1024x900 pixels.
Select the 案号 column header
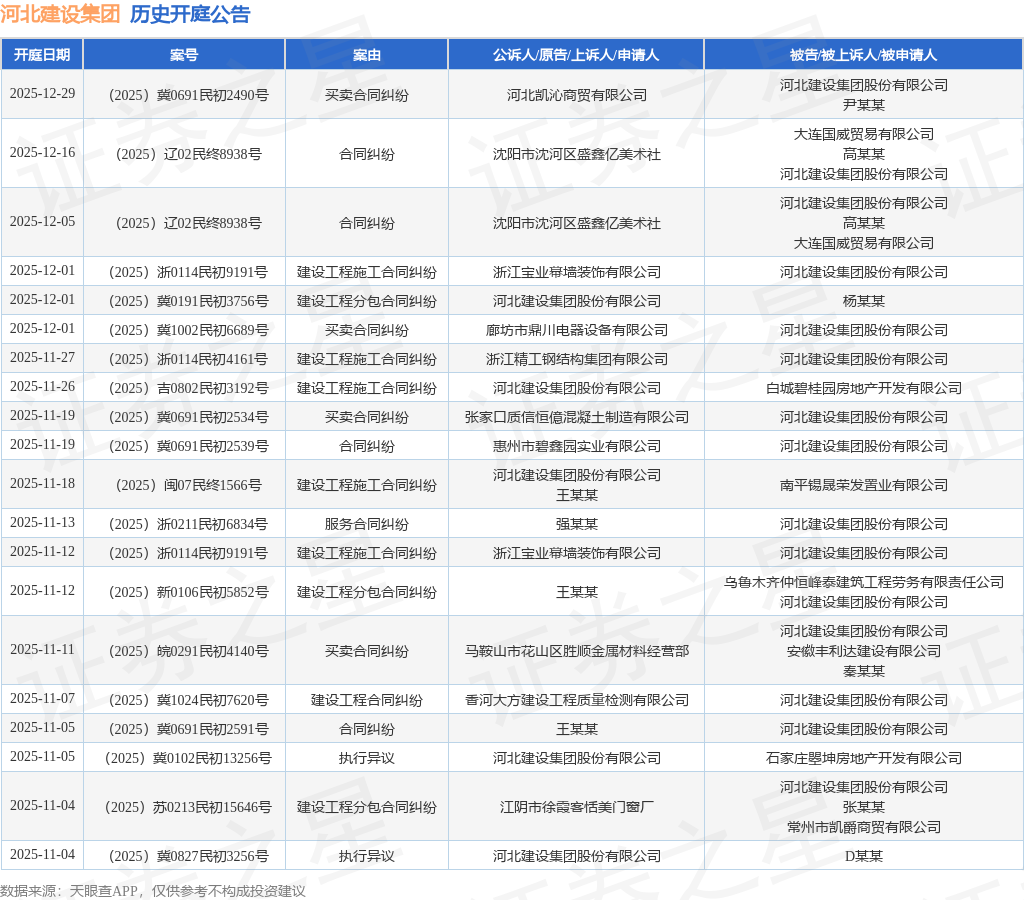click(x=184, y=55)
